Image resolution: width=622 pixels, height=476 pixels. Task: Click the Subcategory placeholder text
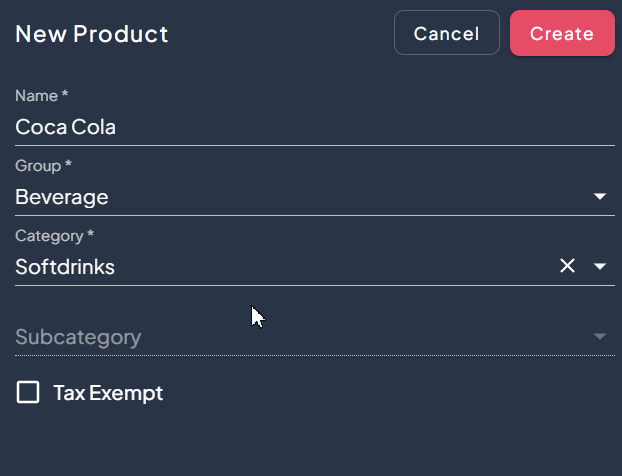(78, 337)
